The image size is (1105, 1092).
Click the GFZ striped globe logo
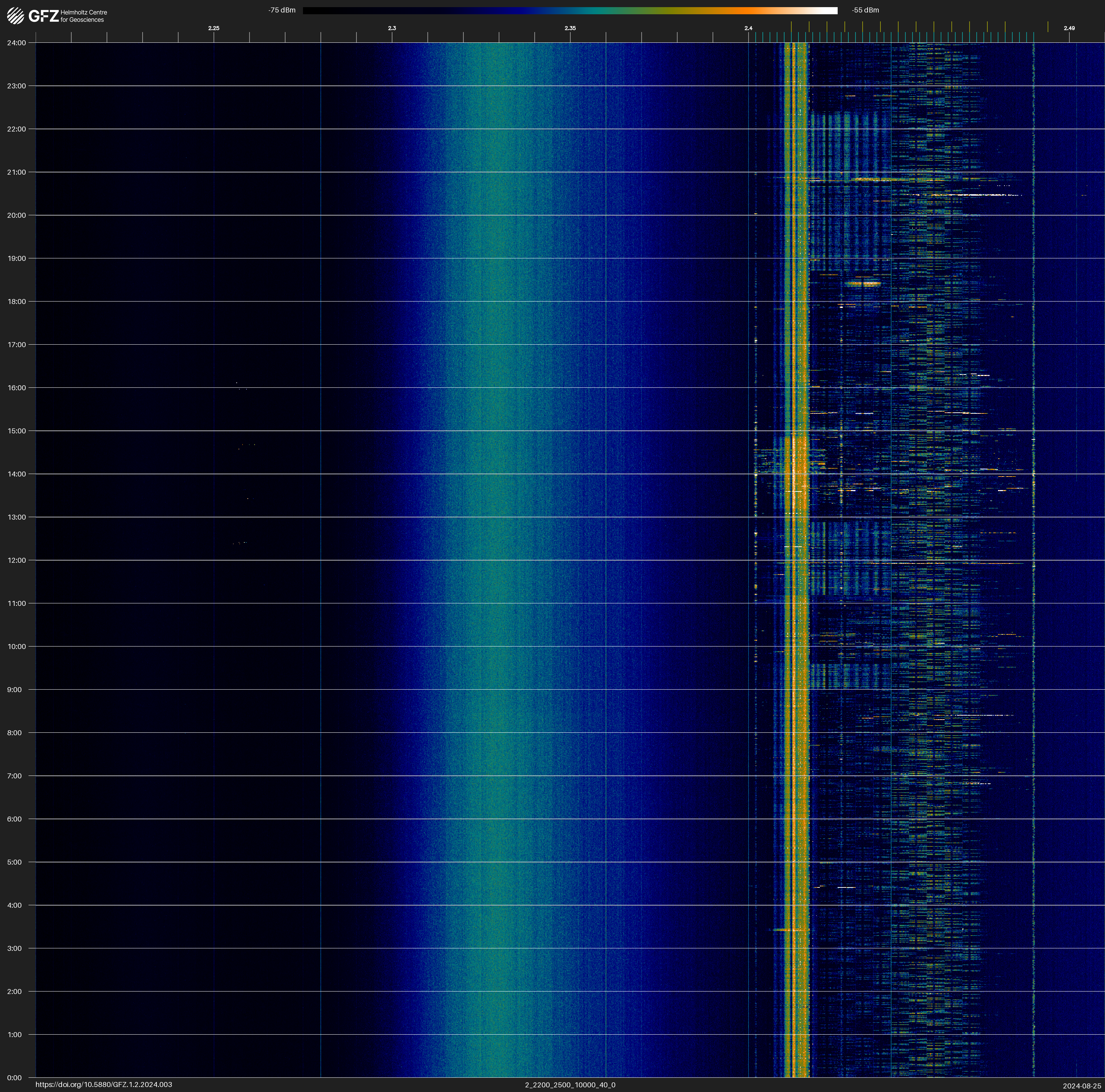(15, 15)
